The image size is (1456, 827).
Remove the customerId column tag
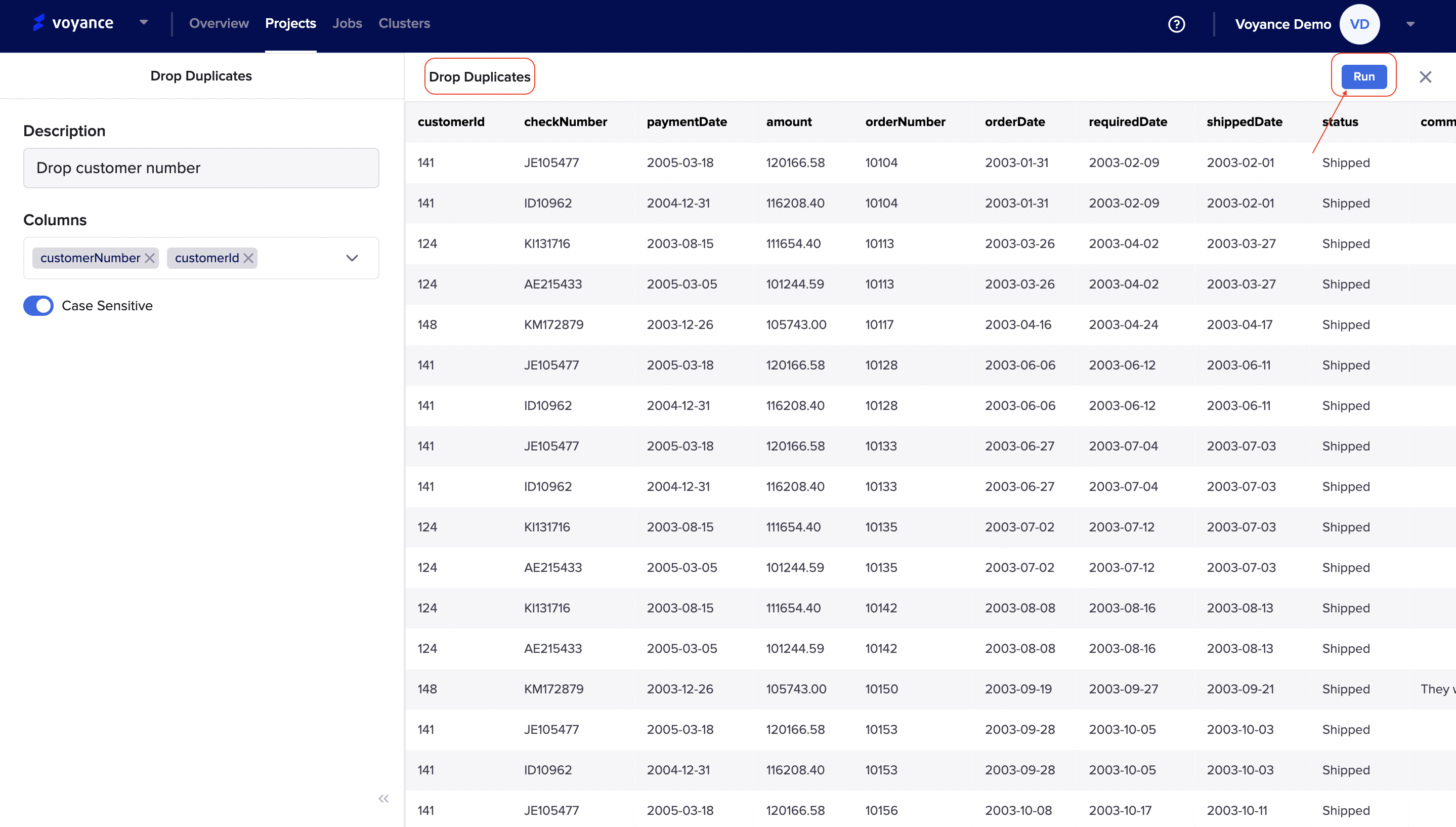click(248, 258)
